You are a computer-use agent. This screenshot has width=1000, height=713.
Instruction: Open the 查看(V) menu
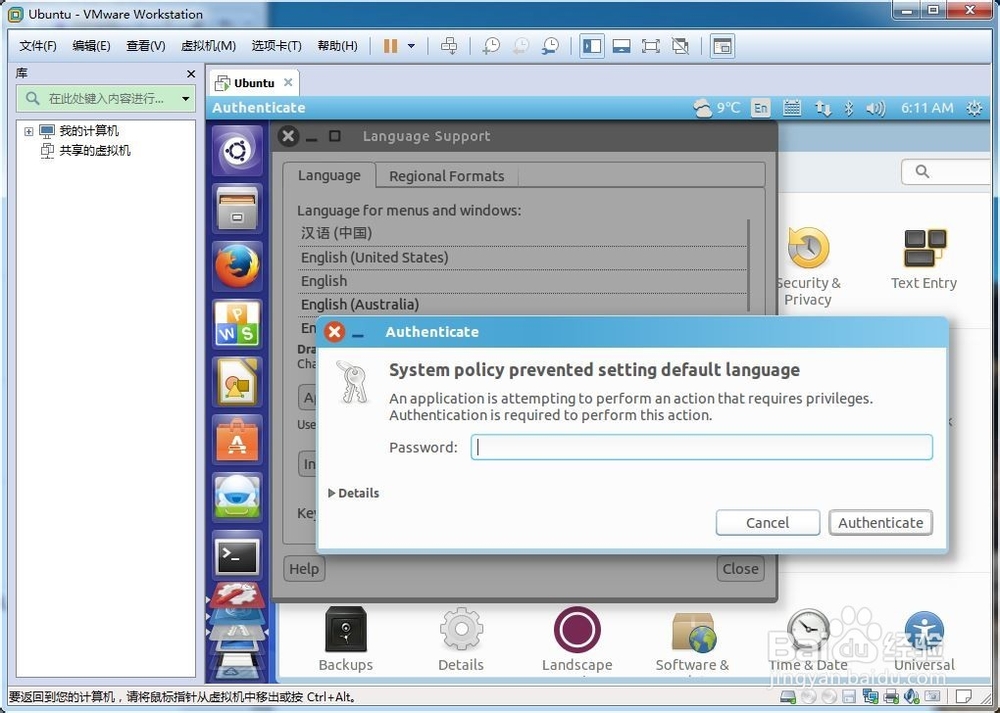coord(145,46)
